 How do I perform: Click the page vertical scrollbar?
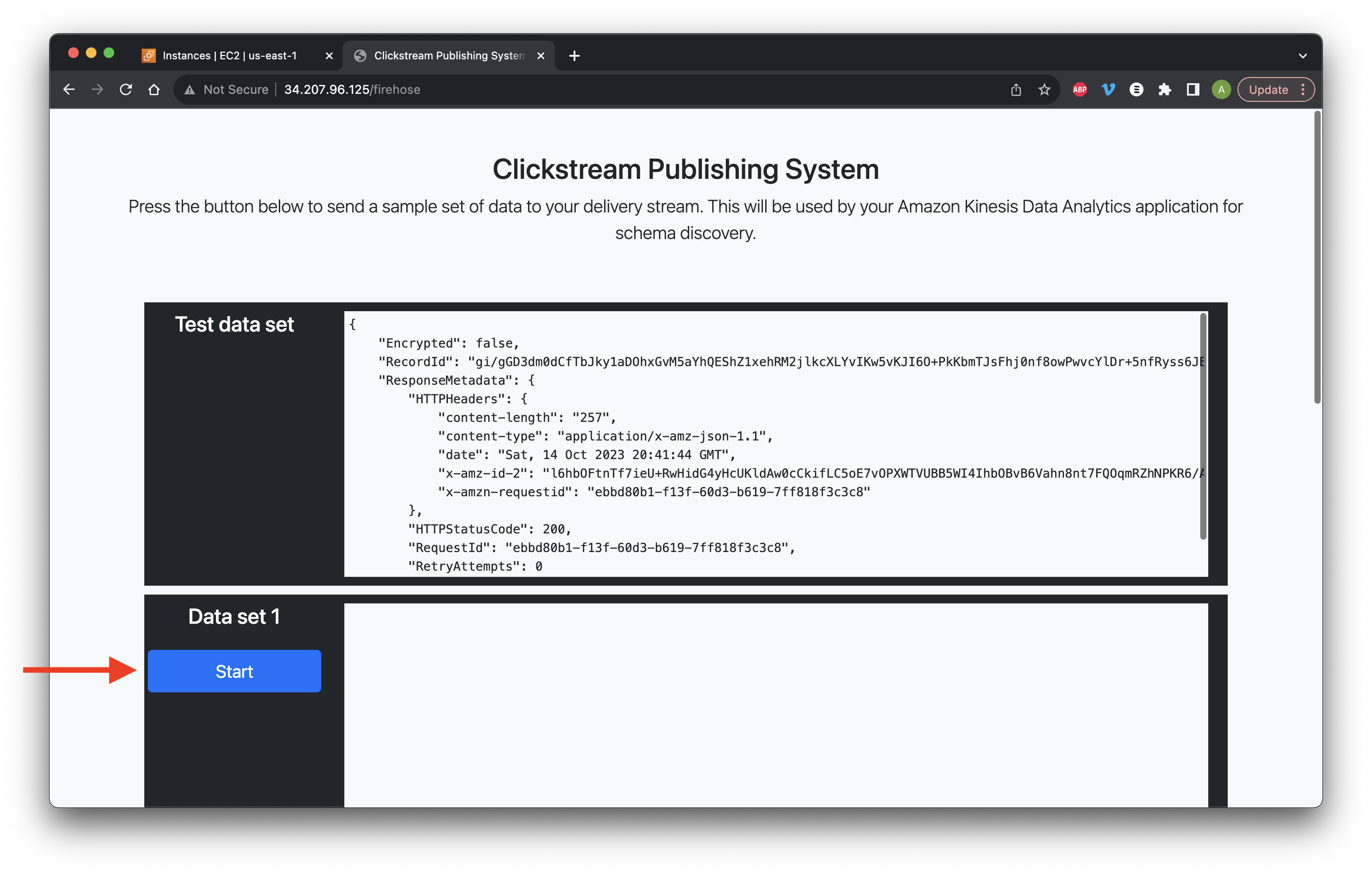[x=1317, y=258]
